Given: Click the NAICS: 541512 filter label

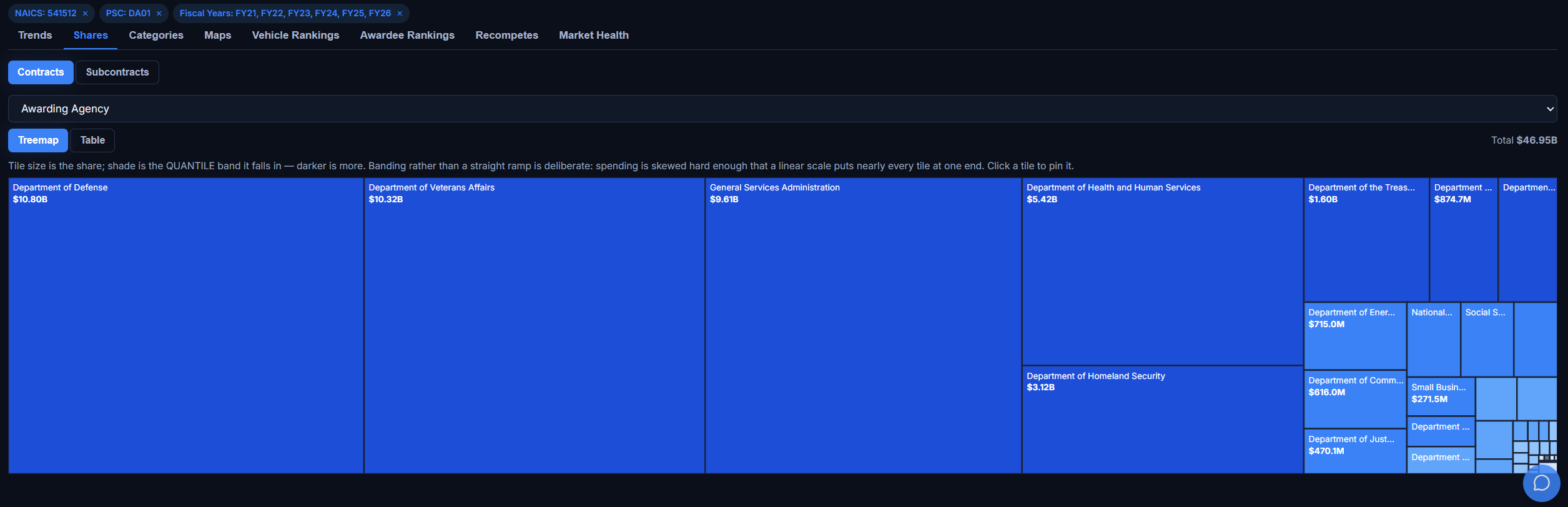Looking at the screenshot, I should click(x=46, y=13).
